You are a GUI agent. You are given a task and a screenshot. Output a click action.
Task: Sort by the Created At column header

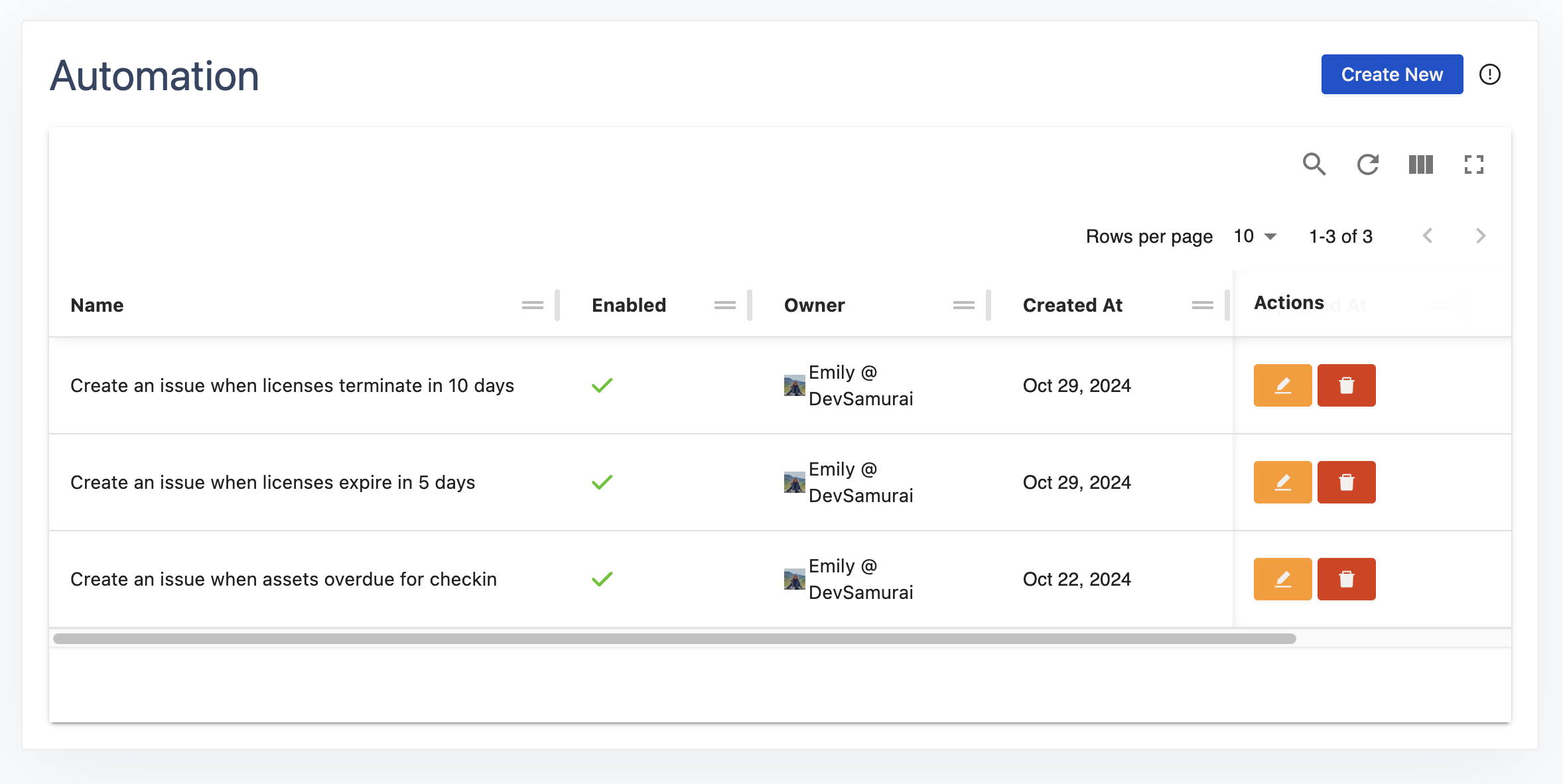[1072, 305]
